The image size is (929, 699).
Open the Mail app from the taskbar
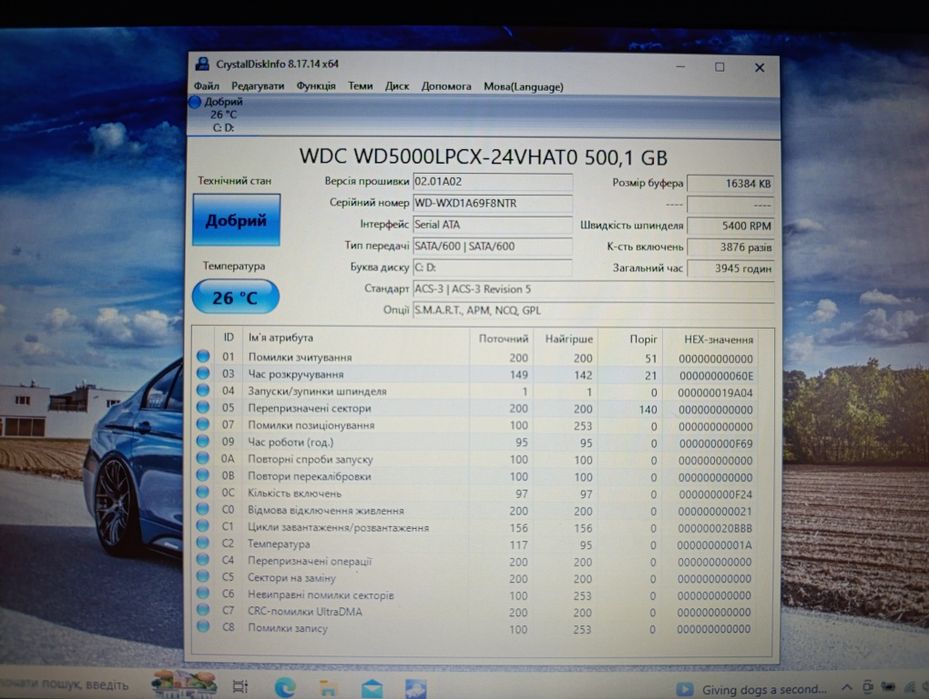pyautogui.click(x=371, y=688)
